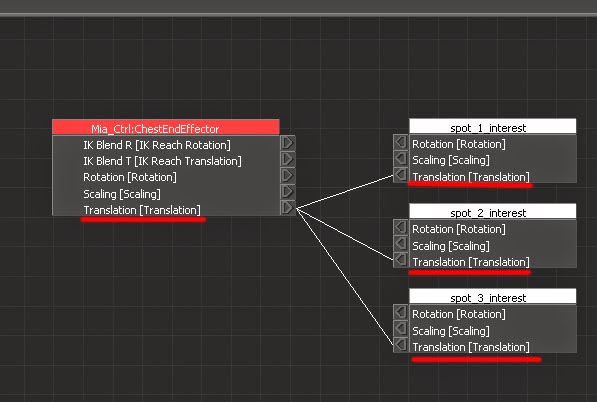Click spot_2_interest Translation input connector

(401, 260)
